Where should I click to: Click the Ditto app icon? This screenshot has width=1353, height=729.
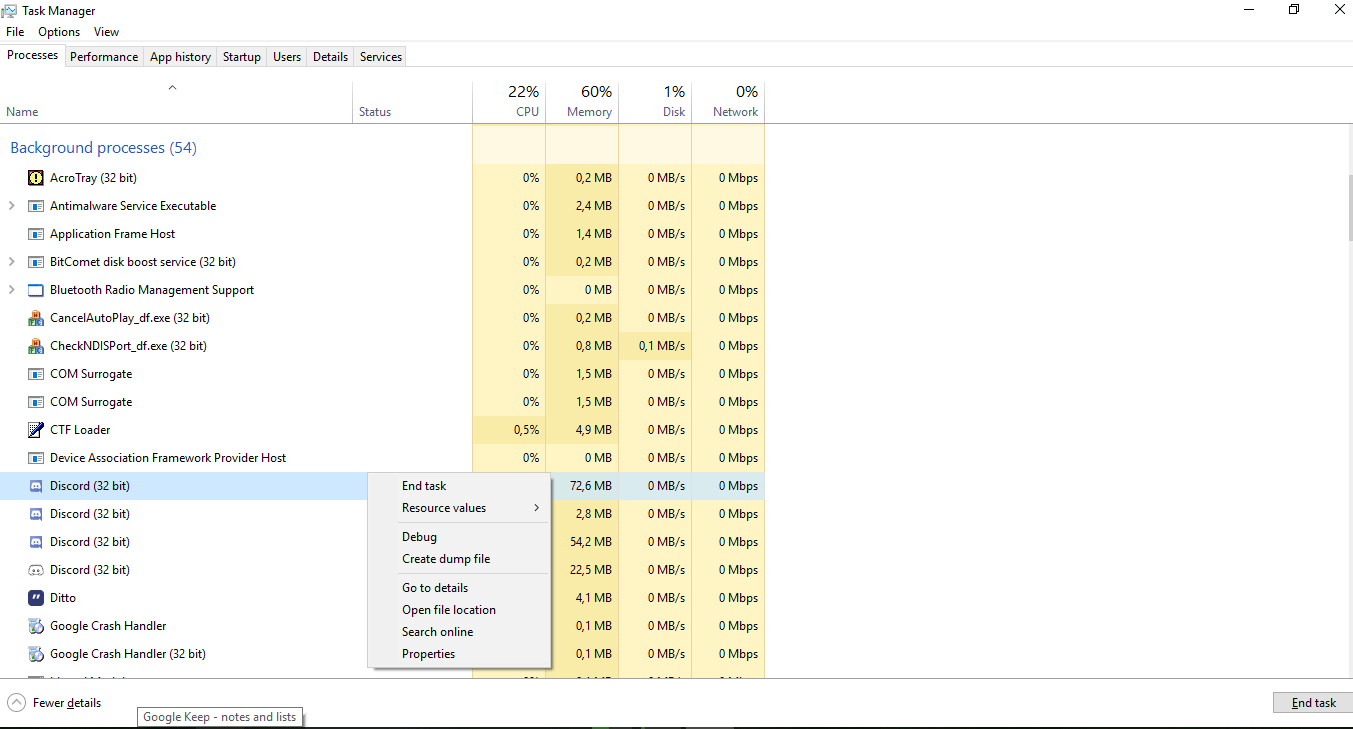tap(35, 597)
